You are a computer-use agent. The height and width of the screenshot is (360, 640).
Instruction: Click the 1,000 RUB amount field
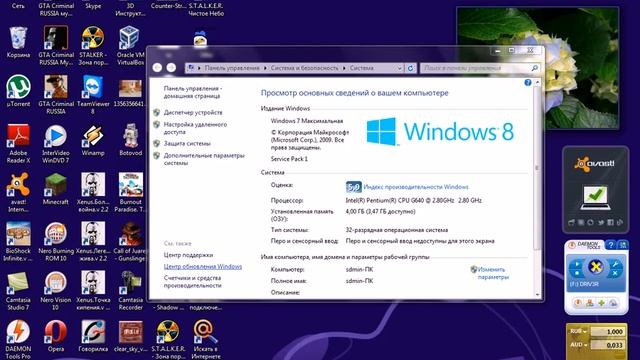[607, 331]
